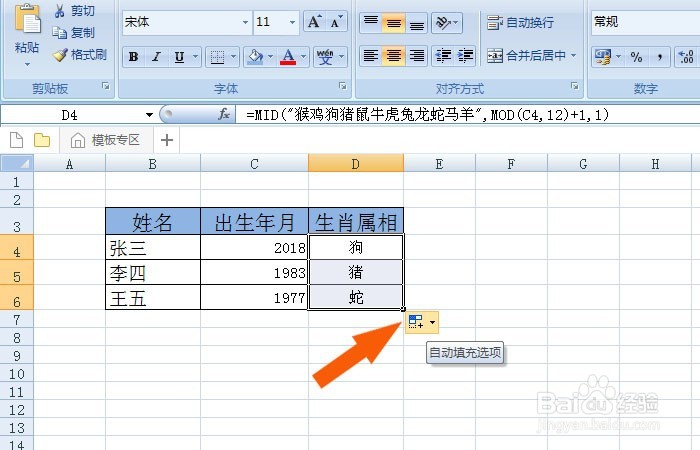Screen dimensions: 700x450
Task: Click new blank document icon
Action: point(17,140)
